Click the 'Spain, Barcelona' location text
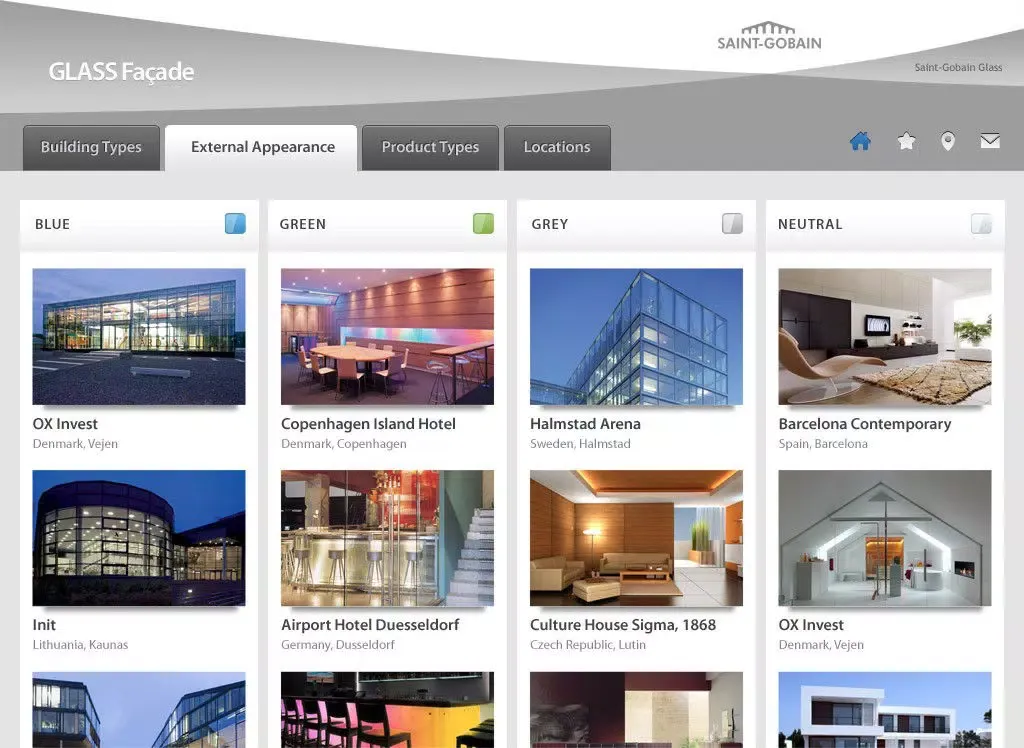This screenshot has width=1024, height=748. pyautogui.click(x=823, y=444)
